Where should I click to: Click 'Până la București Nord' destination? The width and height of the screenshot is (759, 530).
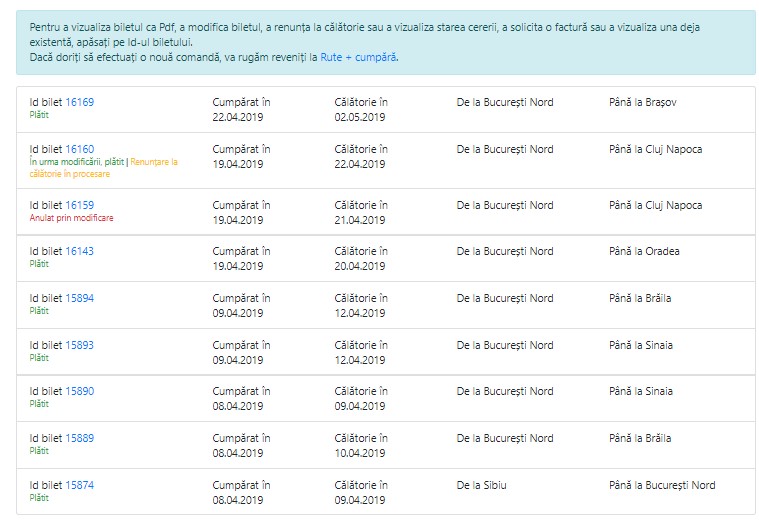(x=662, y=485)
